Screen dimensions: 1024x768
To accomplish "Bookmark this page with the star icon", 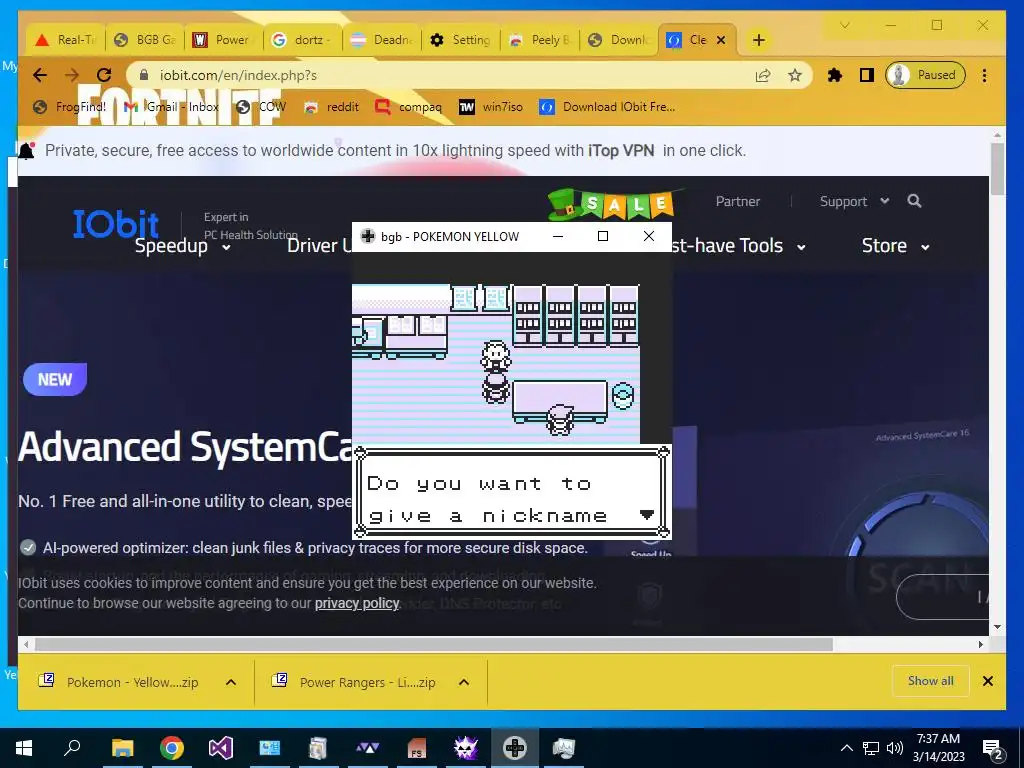I will [795, 75].
